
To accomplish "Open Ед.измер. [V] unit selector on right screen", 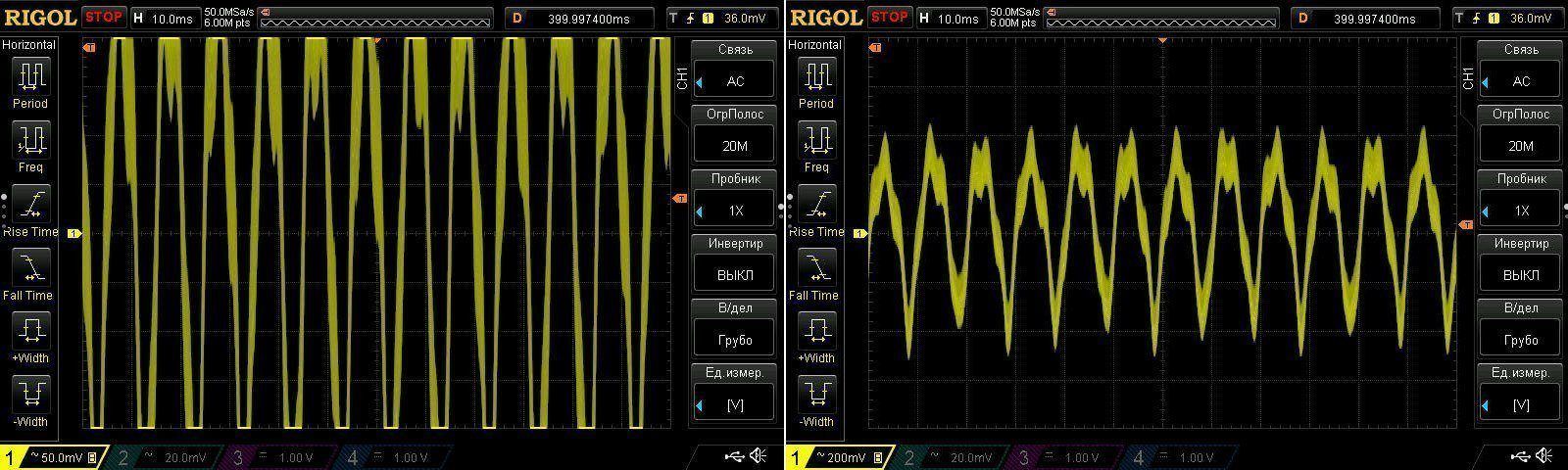I will tap(1520, 403).
